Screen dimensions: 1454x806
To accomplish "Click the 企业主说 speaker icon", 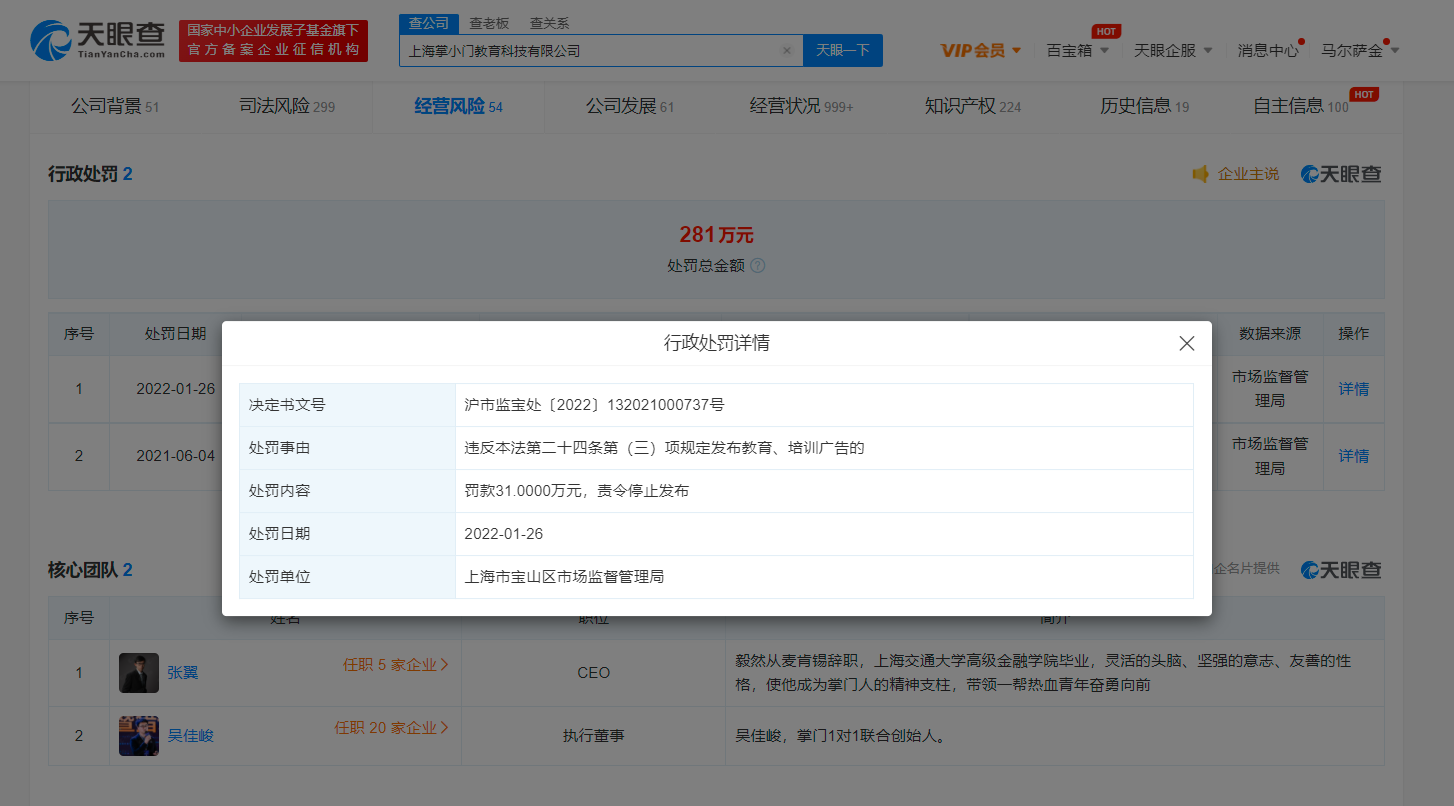I will (x=1201, y=174).
